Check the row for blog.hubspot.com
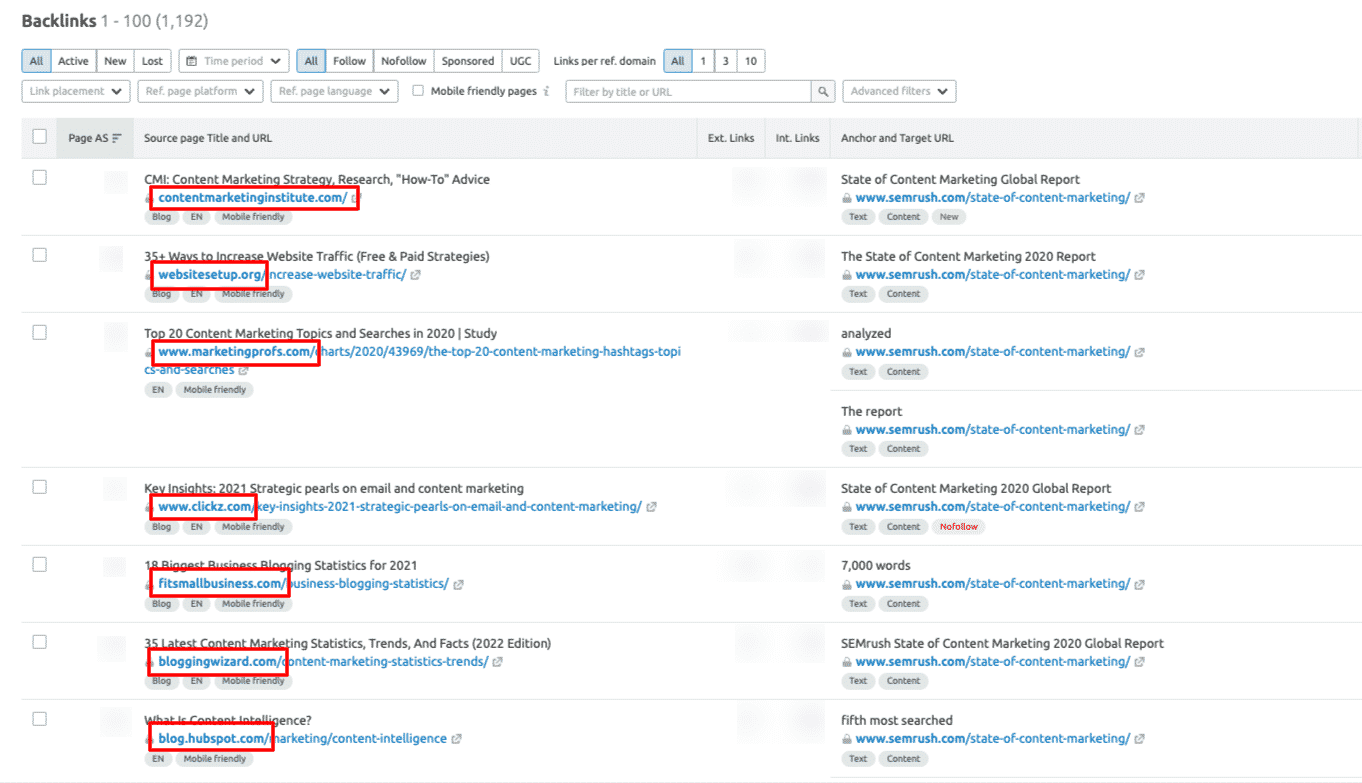This screenshot has height=783, width=1362. (x=39, y=719)
